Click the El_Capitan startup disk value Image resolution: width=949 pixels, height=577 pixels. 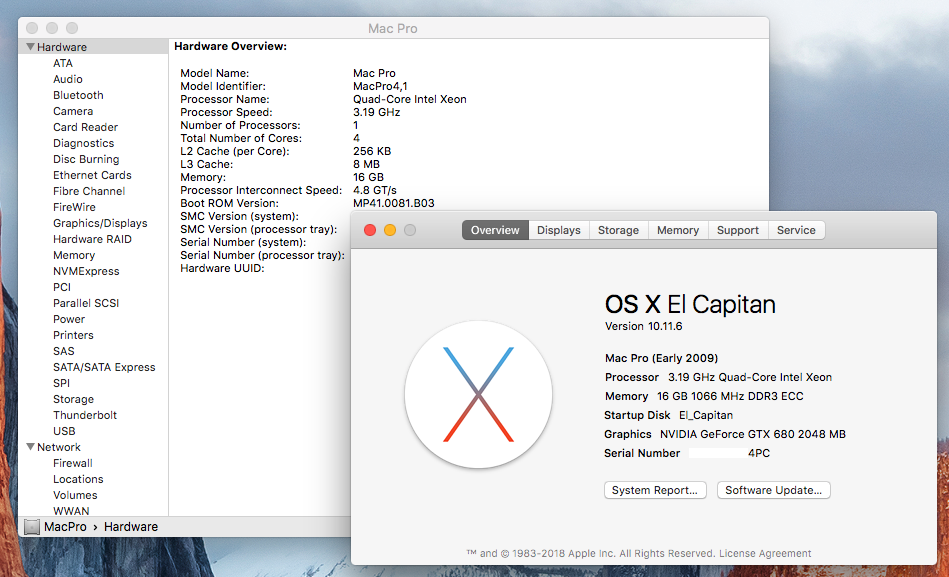pyautogui.click(x=706, y=415)
